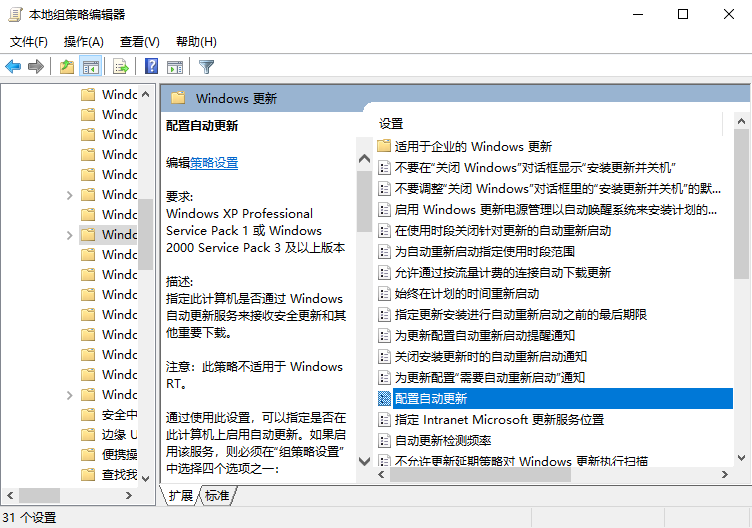The width and height of the screenshot is (752, 528).
Task: Click the folder icon next to 安全中
Action: (x=88, y=414)
